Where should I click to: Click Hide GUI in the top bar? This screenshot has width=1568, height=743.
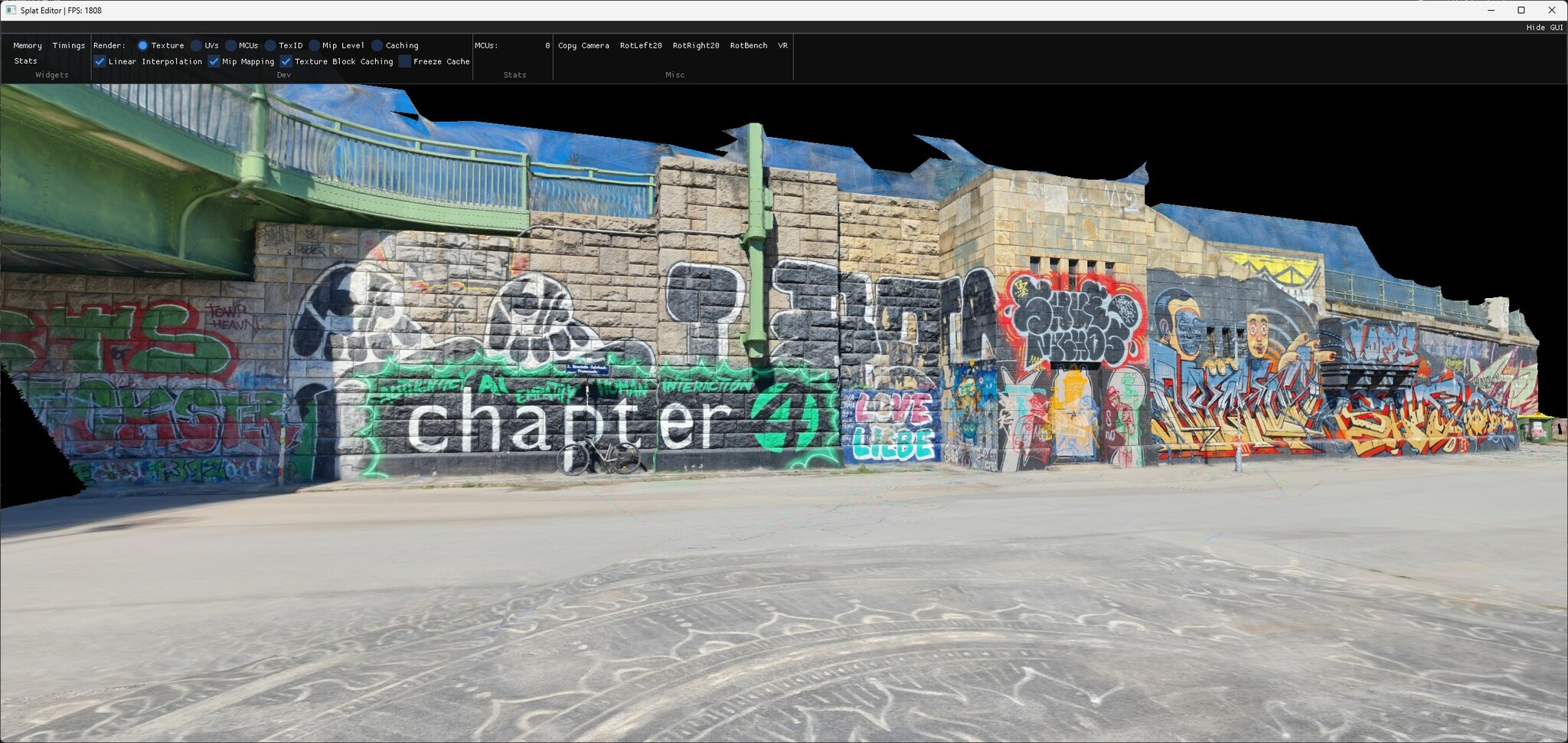click(x=1544, y=28)
